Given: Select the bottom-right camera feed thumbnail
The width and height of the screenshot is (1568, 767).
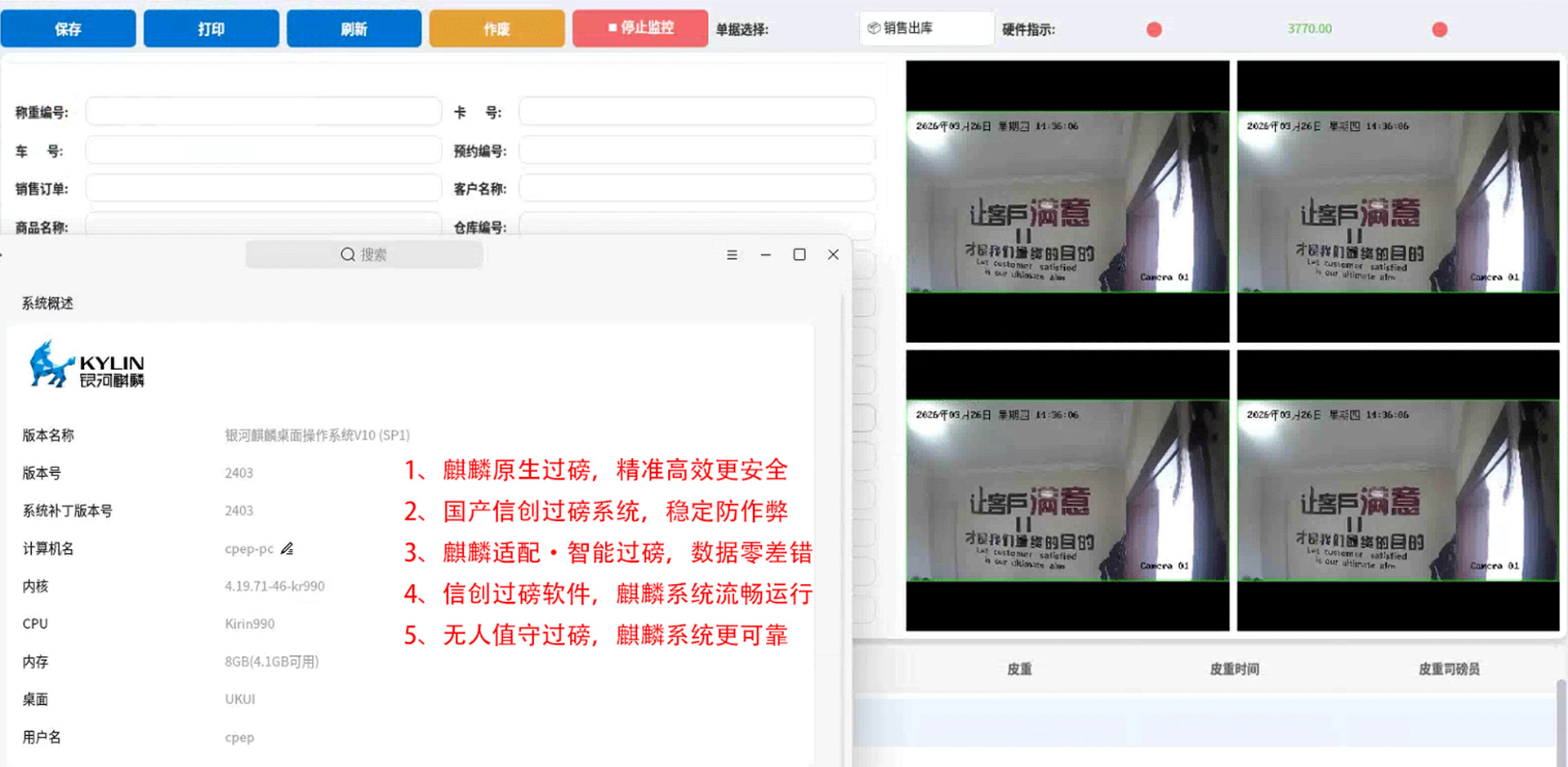Looking at the screenshot, I should click(1397, 490).
